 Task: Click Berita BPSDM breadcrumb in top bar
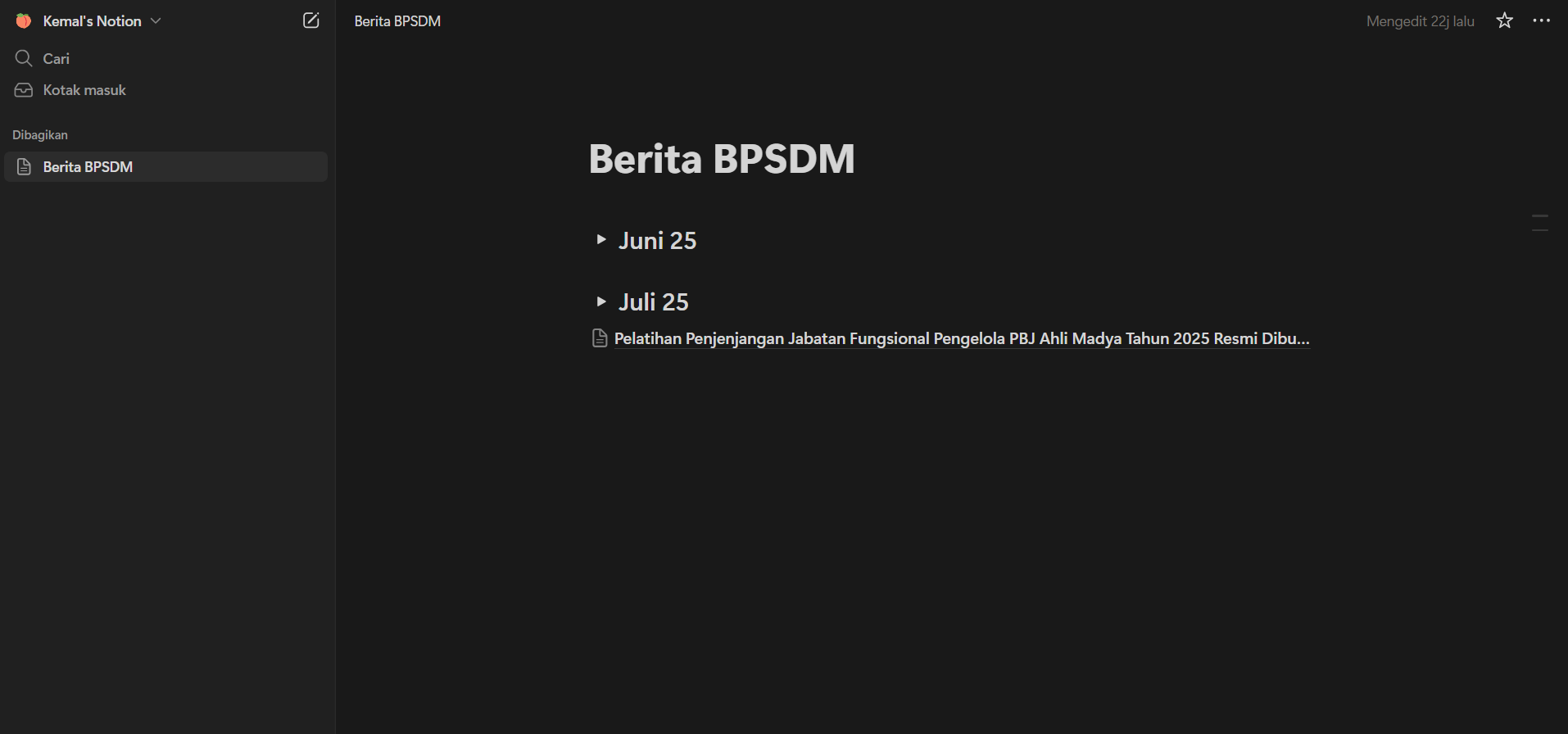(397, 21)
